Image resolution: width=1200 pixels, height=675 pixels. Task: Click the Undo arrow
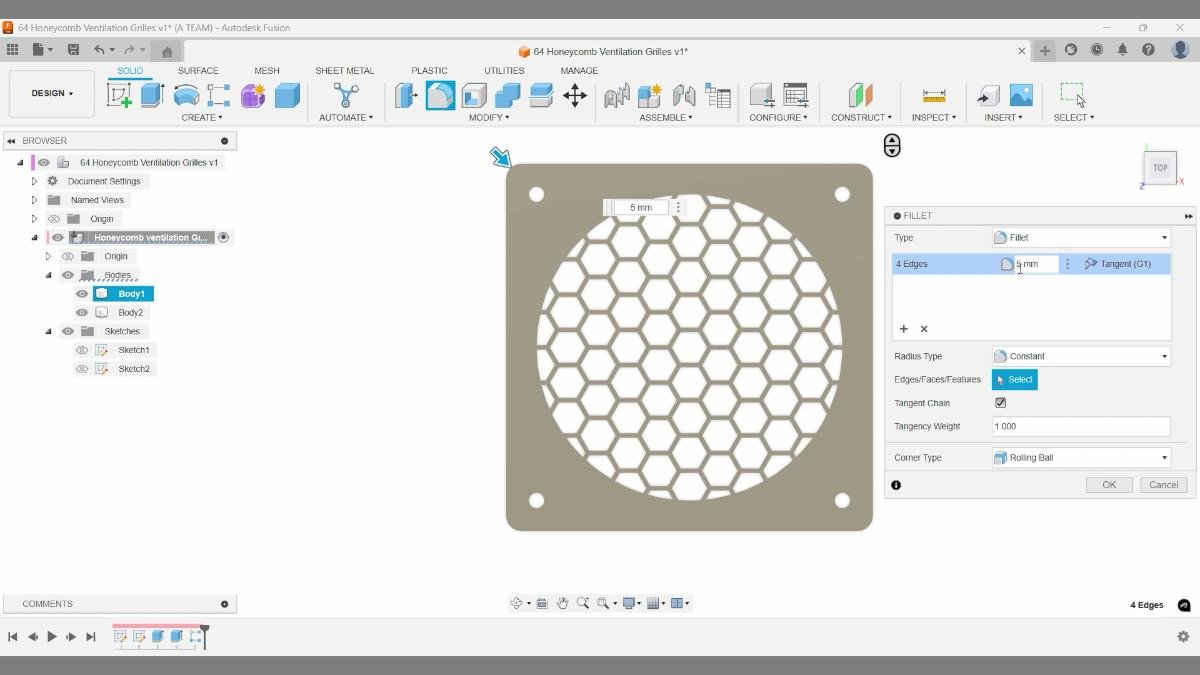tap(99, 49)
